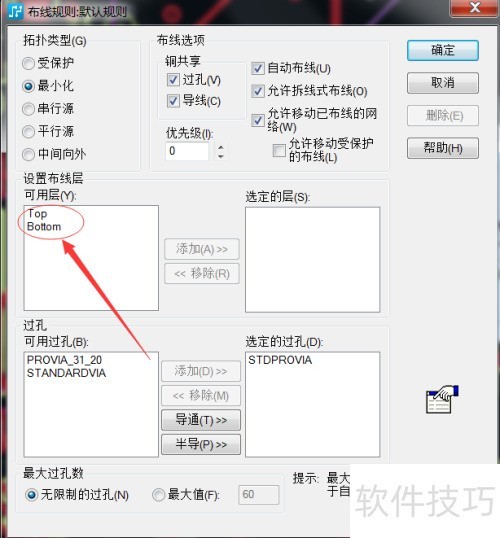The width and height of the screenshot is (500, 538).
Task: Select PROVIA_31_20 in available vias
Action: point(64,360)
